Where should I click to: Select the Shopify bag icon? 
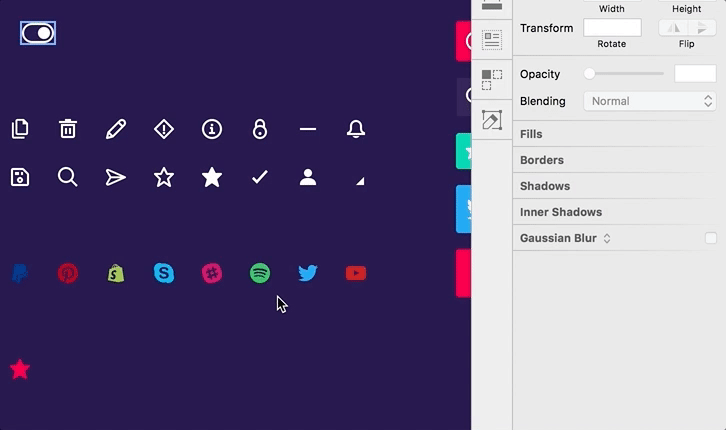pos(116,274)
